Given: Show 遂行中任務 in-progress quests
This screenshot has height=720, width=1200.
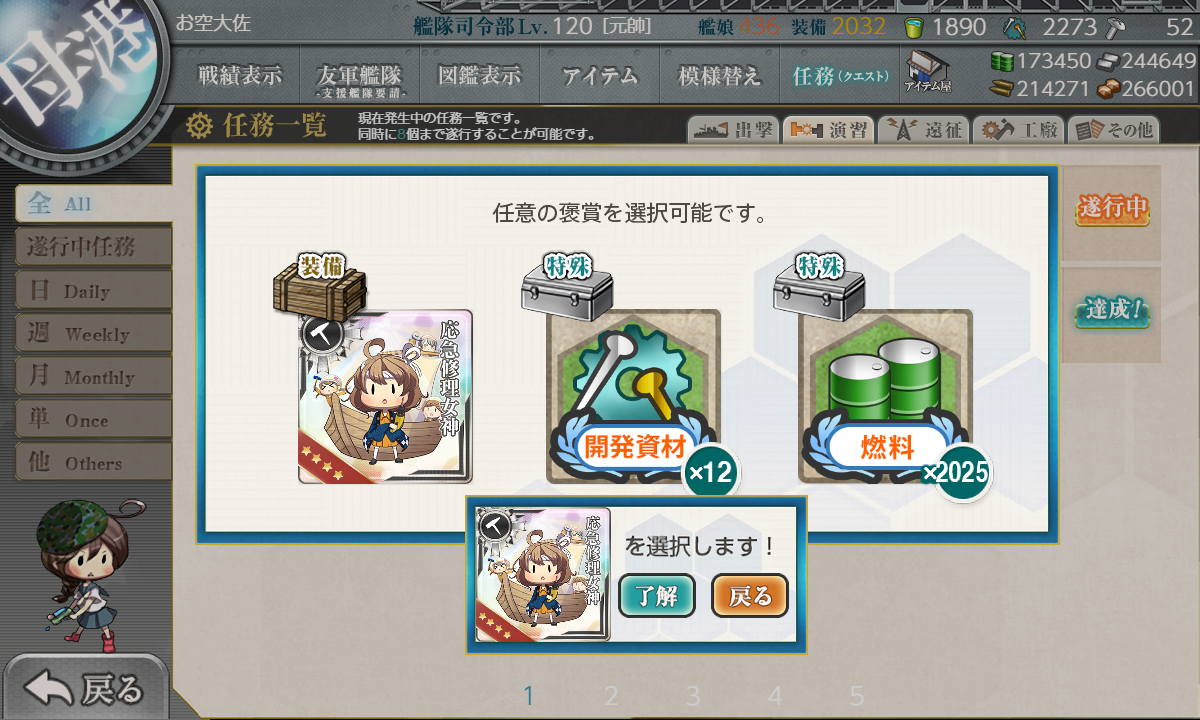Looking at the screenshot, I should tap(93, 247).
